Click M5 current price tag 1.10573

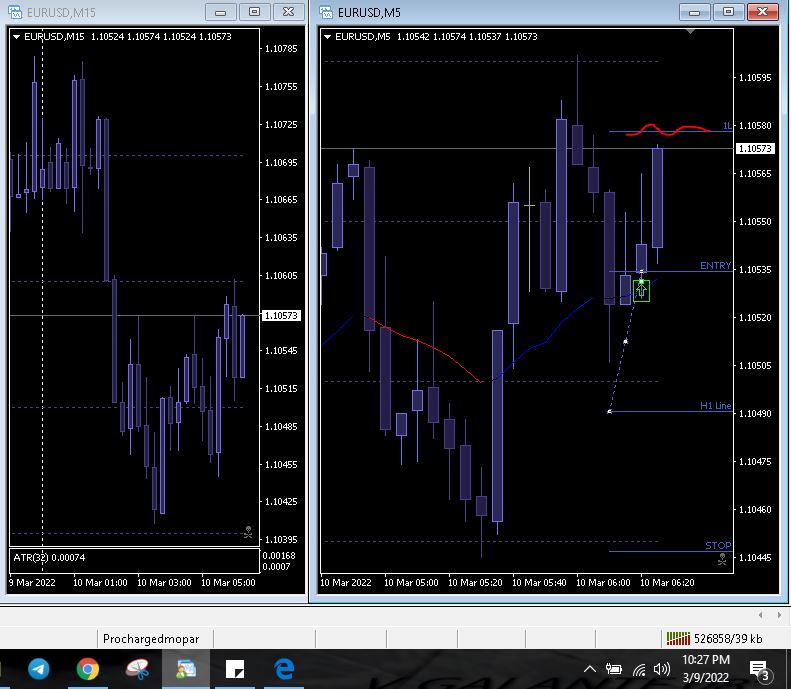755,149
